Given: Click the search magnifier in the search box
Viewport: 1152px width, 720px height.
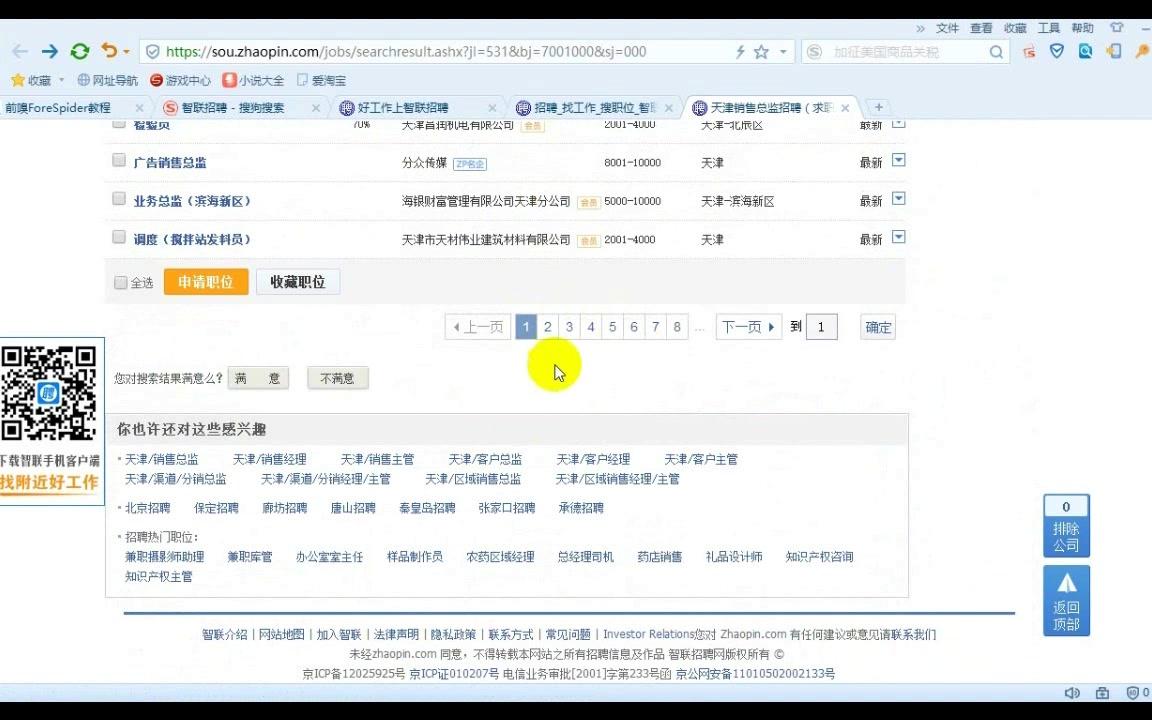Looking at the screenshot, I should coord(994,50).
